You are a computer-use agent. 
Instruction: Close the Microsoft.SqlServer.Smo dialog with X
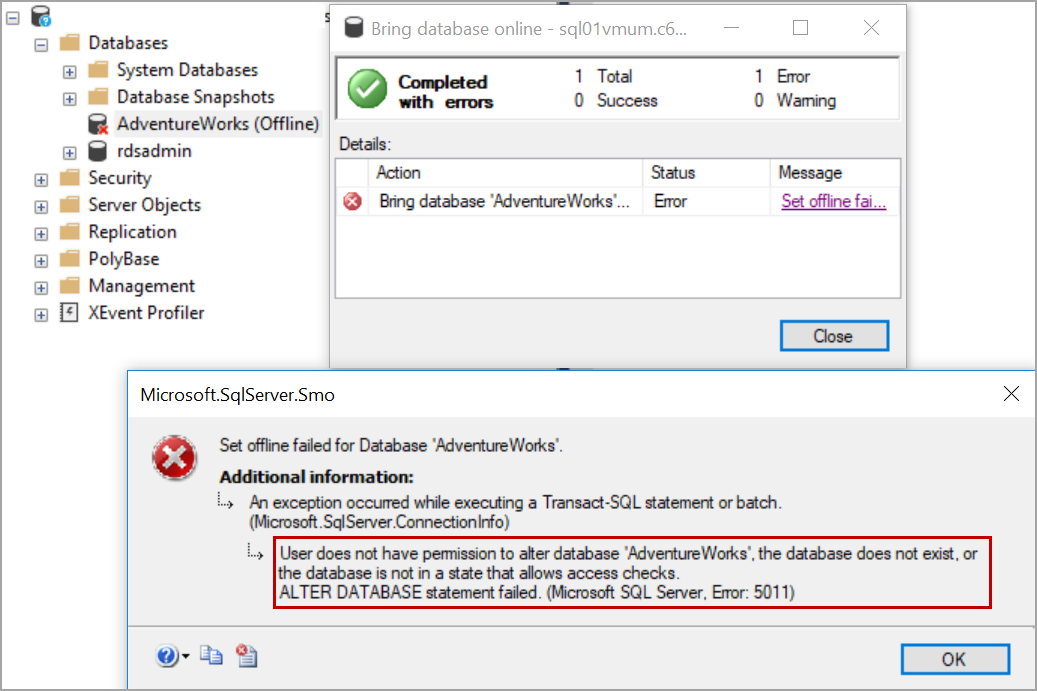[1011, 394]
